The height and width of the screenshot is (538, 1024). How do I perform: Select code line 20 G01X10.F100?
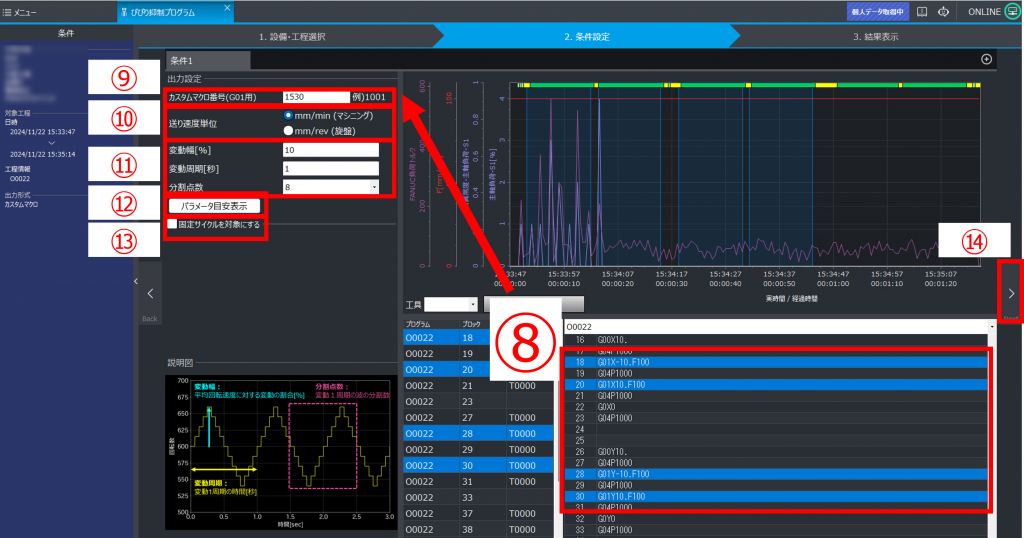pos(776,385)
